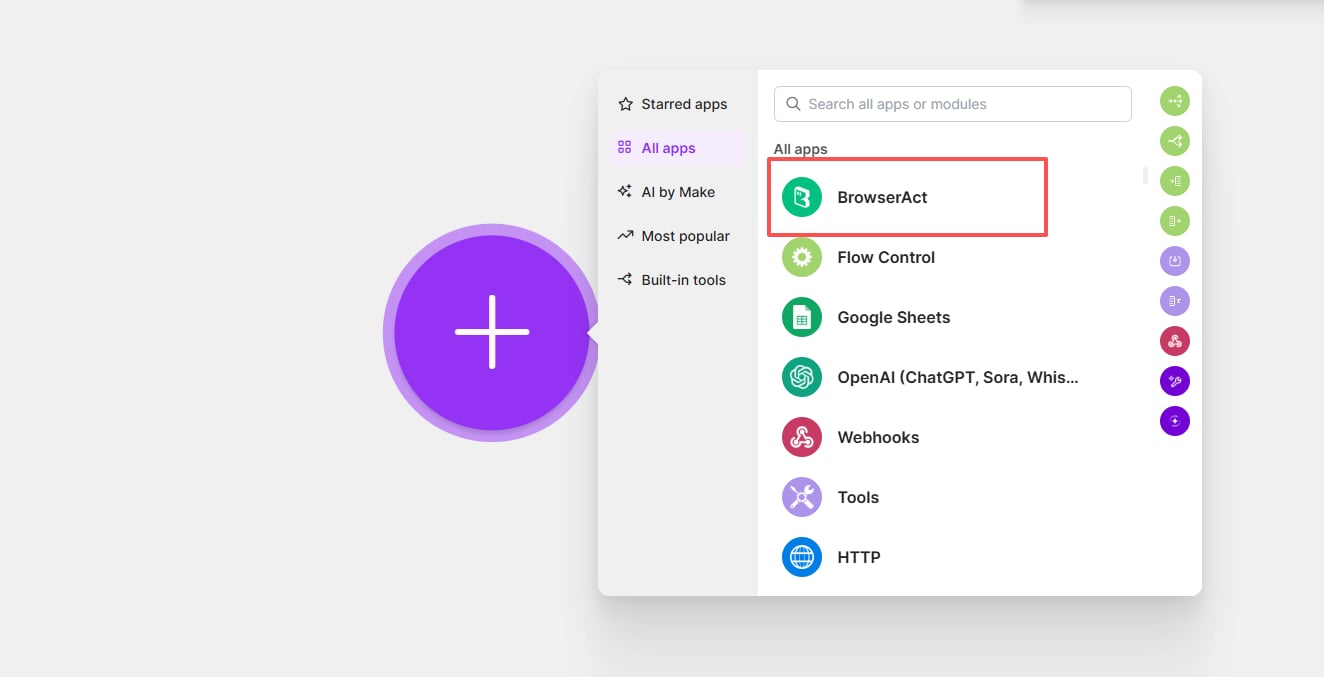Select the Flow Control app label
This screenshot has height=677, width=1324.
point(886,257)
